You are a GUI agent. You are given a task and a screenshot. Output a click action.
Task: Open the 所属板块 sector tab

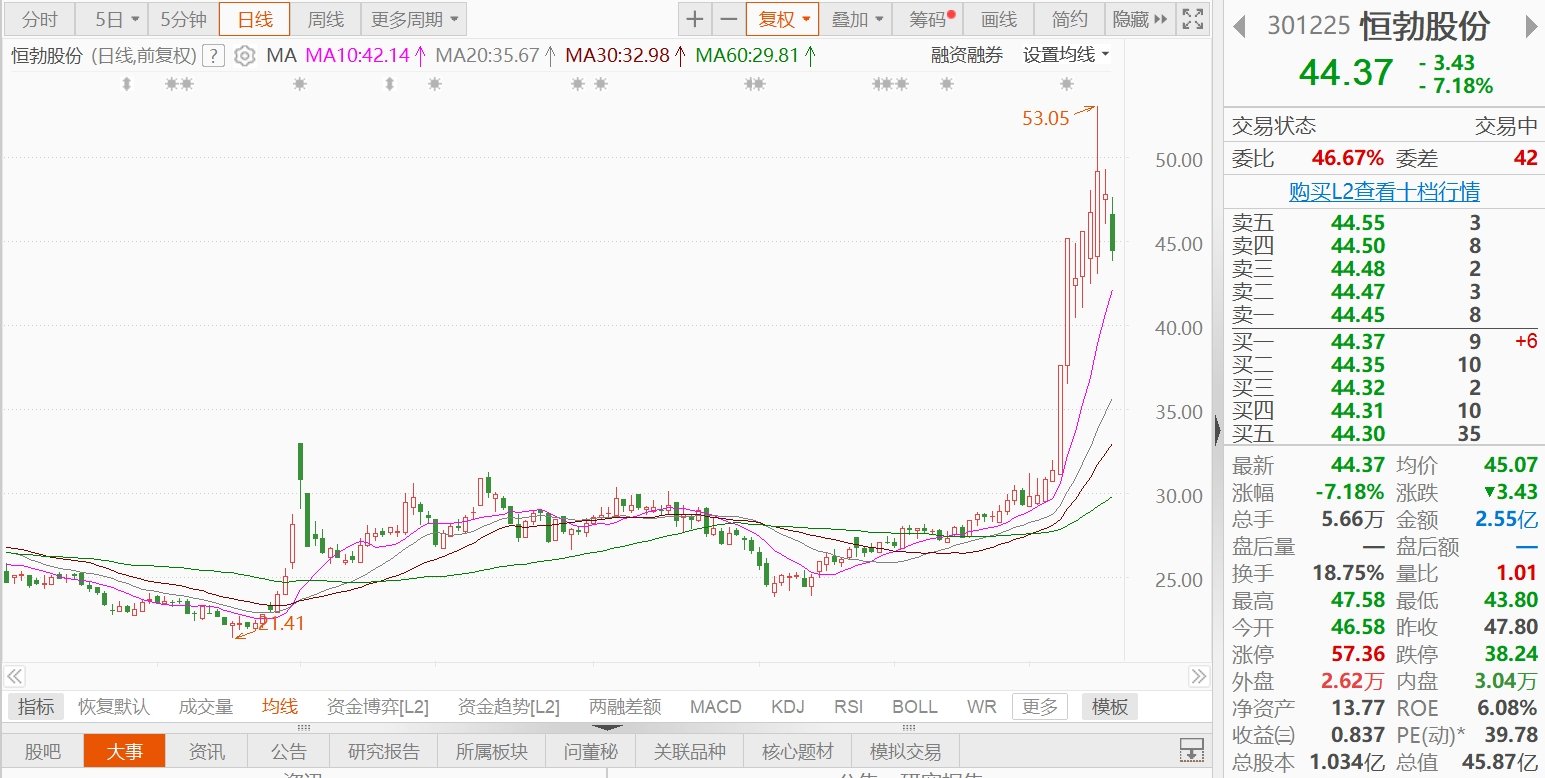(x=491, y=751)
